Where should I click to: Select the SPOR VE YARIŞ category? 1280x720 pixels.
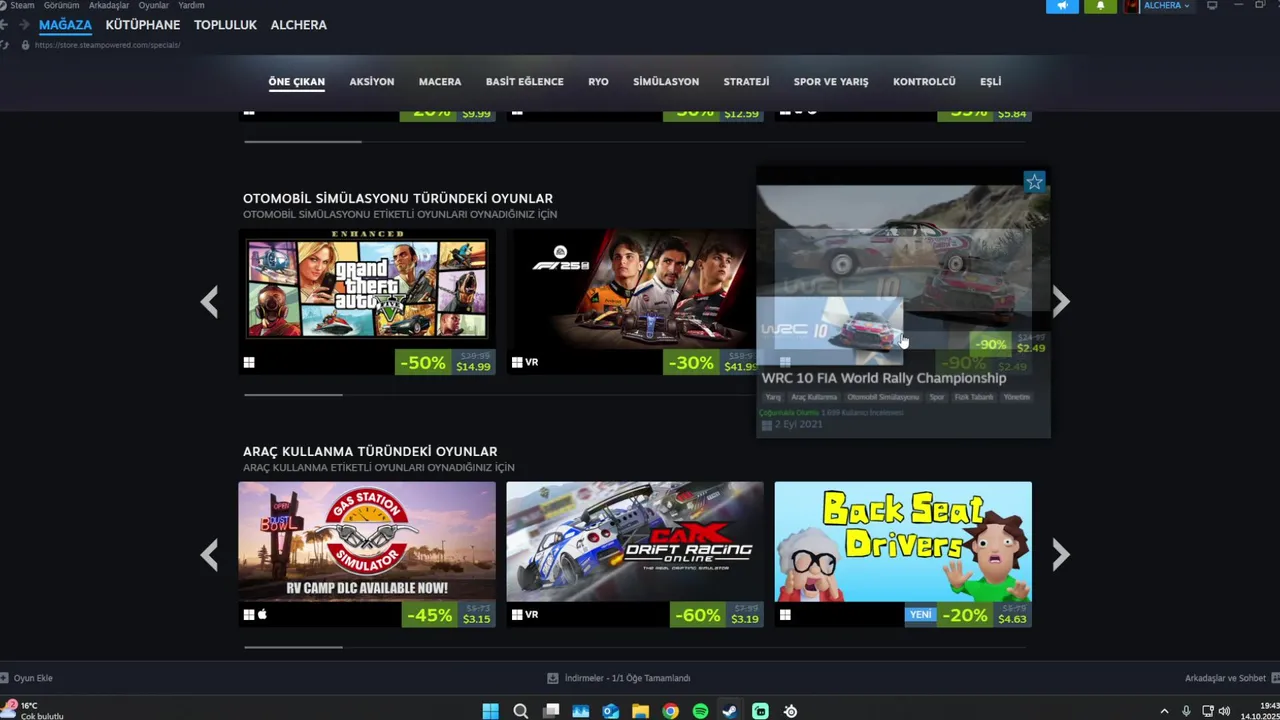tap(831, 82)
